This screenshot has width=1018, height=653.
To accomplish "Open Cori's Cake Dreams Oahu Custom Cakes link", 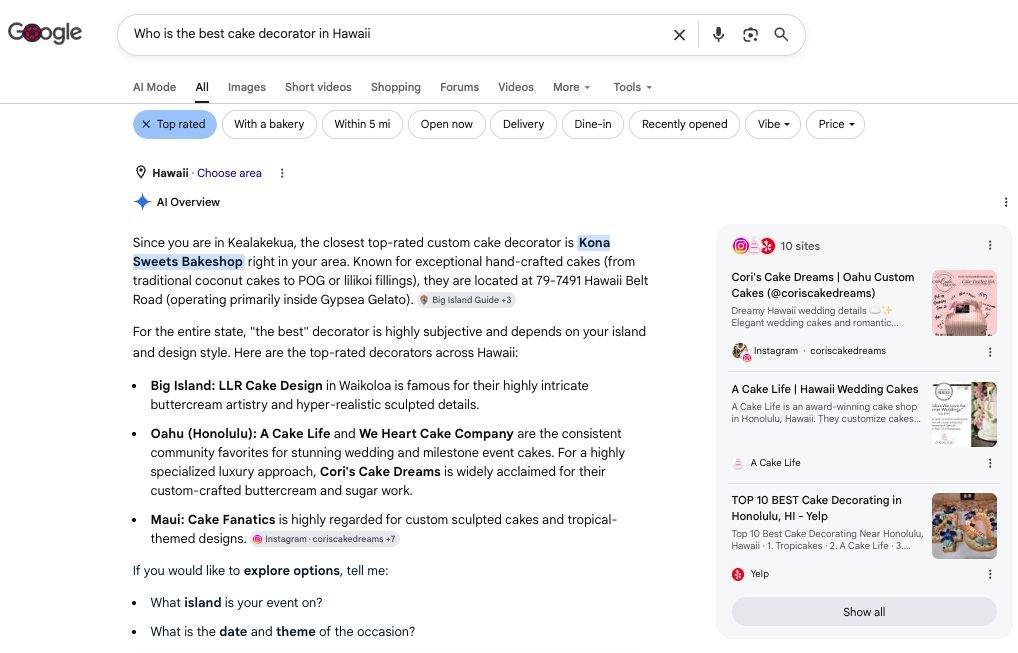I will [x=823, y=285].
